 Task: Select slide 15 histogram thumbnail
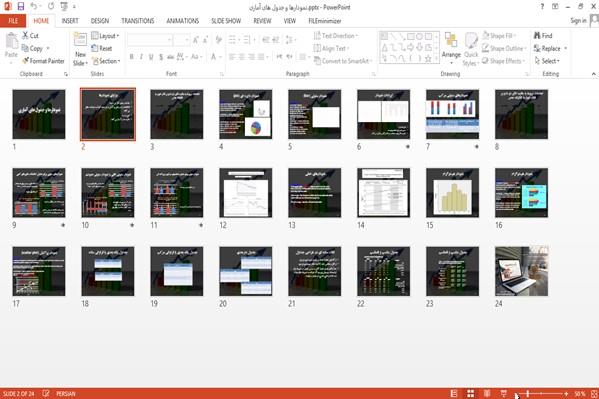click(x=452, y=193)
